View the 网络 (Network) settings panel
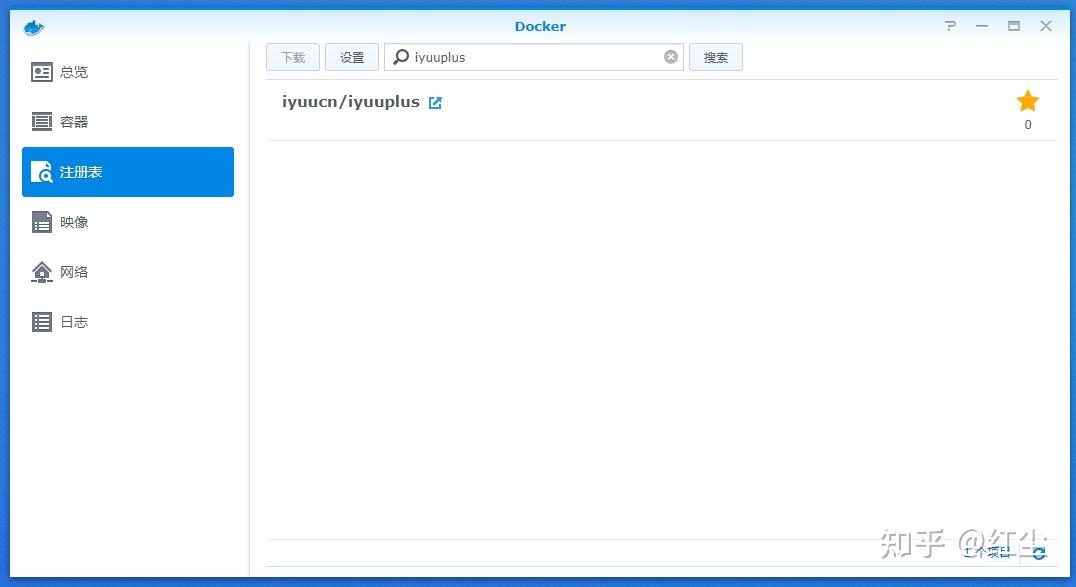 pos(73,271)
